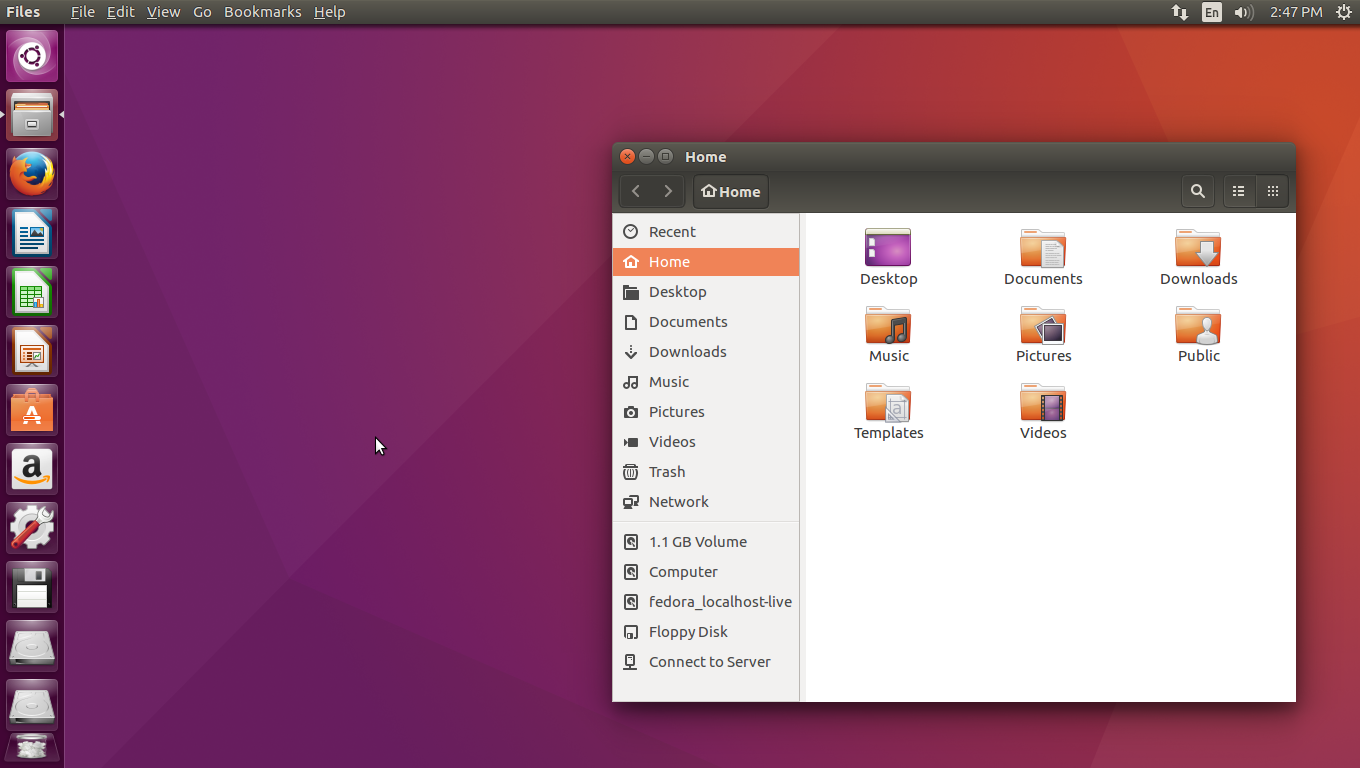Open the Help menu

329,12
